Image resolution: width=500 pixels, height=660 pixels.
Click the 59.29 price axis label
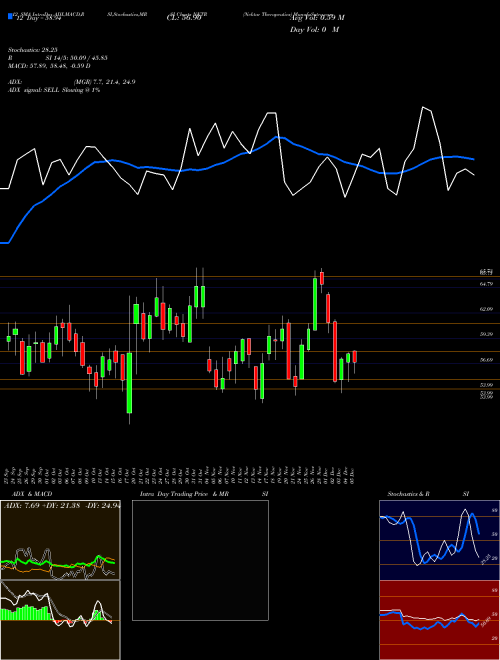tap(486, 334)
